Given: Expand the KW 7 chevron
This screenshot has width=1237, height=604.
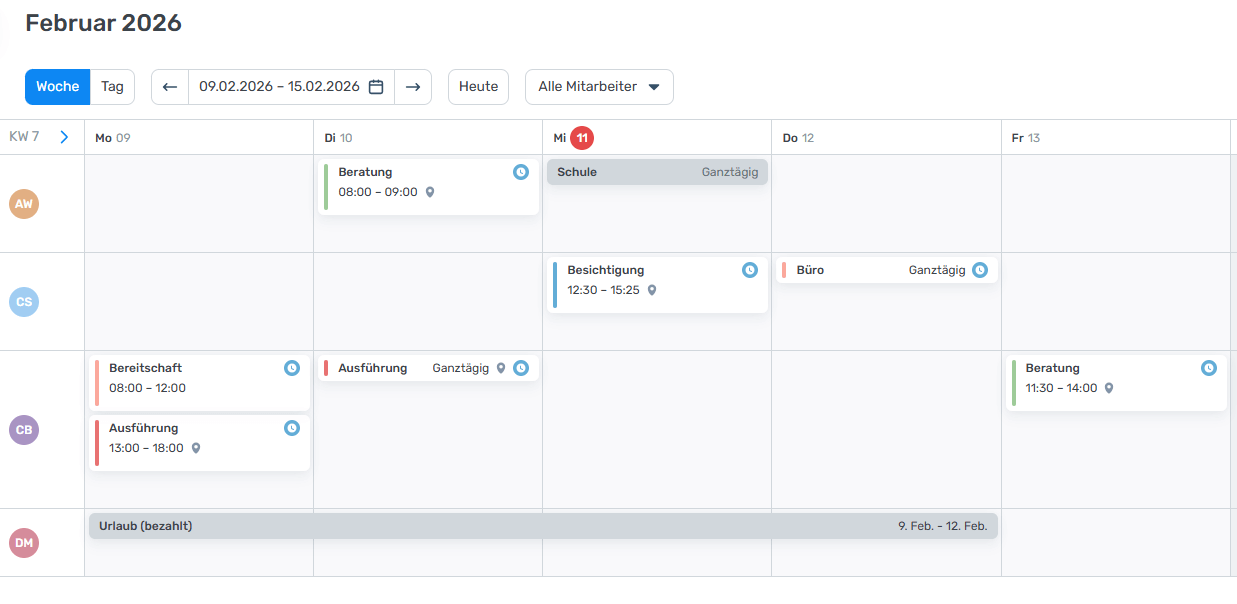Looking at the screenshot, I should click(x=64, y=137).
